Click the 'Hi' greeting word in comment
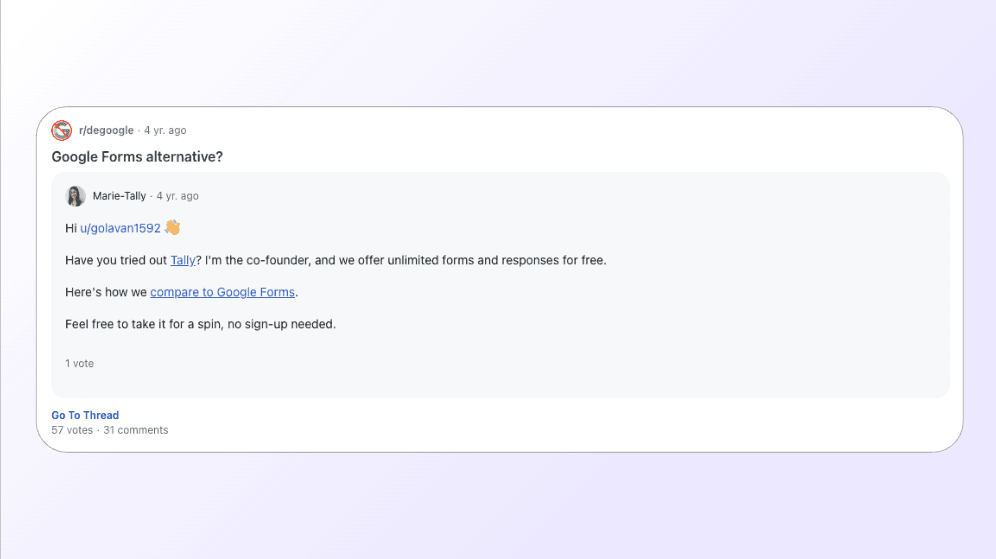Viewport: 996px width, 559px height. click(71, 228)
